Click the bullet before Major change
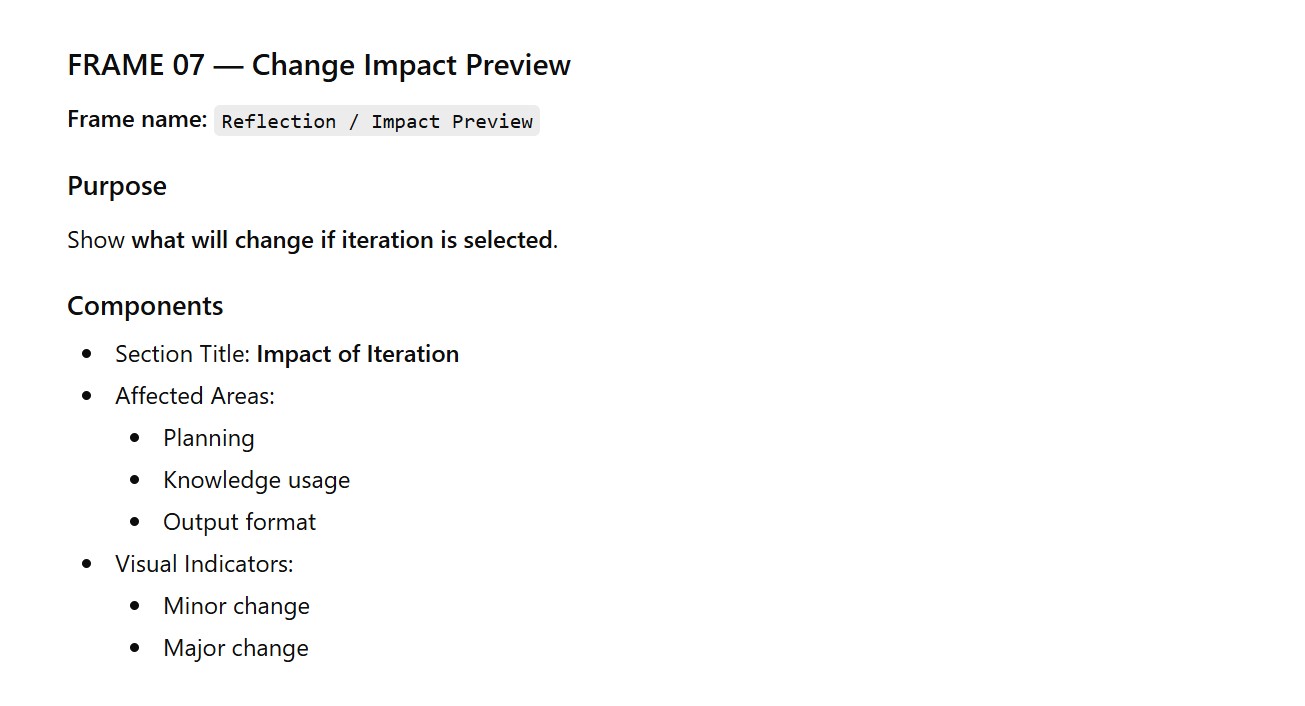The width and height of the screenshot is (1305, 706). click(x=136, y=648)
